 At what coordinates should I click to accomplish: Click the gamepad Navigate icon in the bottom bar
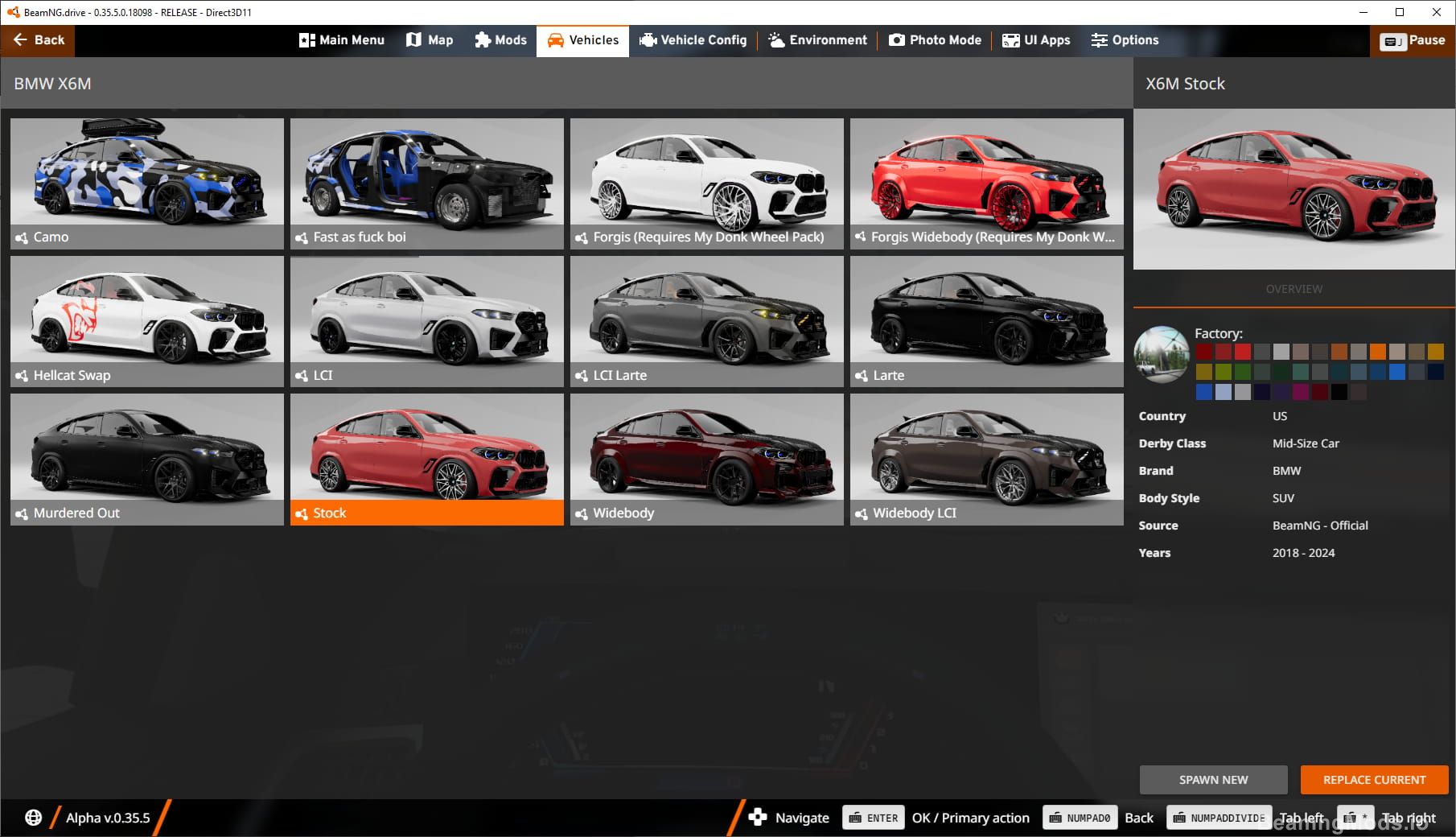[x=757, y=818]
